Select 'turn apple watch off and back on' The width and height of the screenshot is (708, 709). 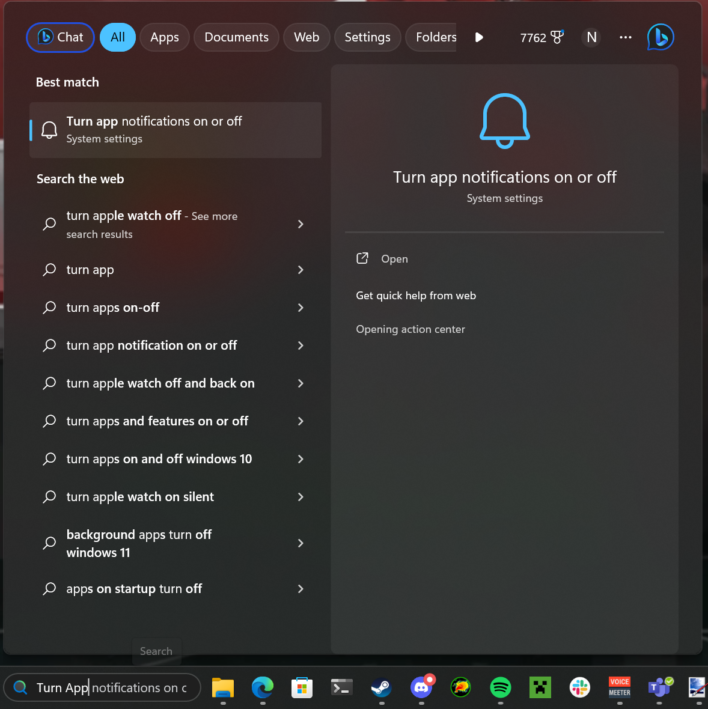pos(175,383)
